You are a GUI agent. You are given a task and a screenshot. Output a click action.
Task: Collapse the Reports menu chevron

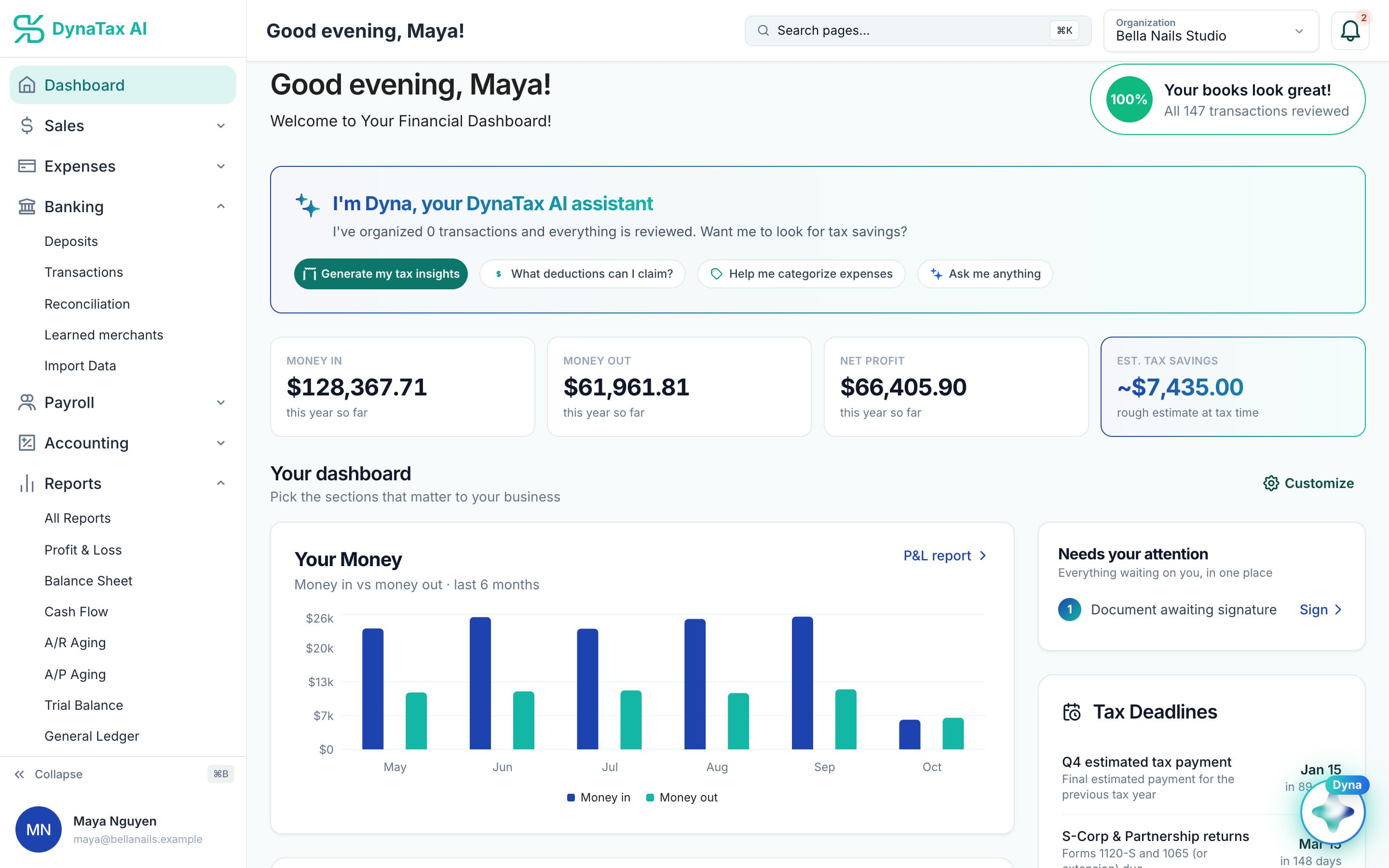coord(220,483)
